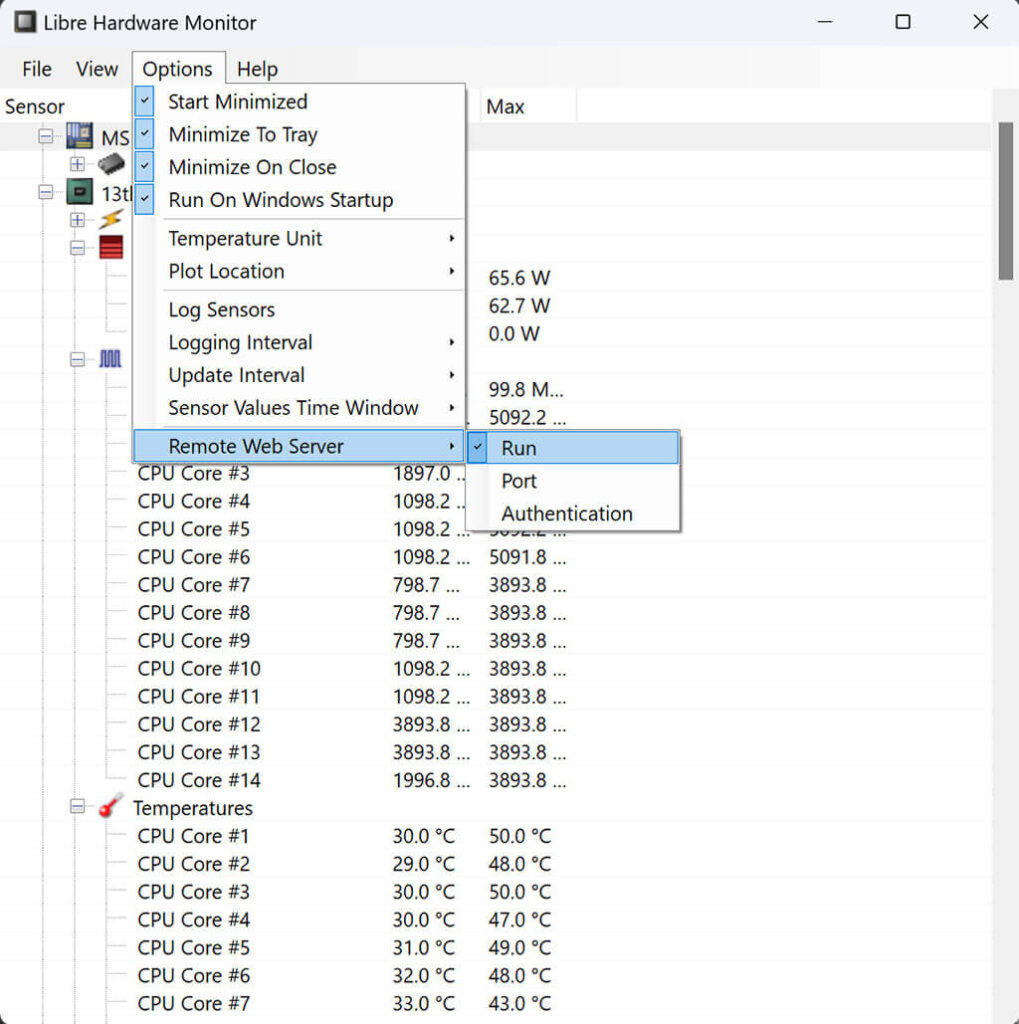The height and width of the screenshot is (1024, 1019).
Task: Open the Temperature Unit submenu
Action: pyautogui.click(x=247, y=238)
